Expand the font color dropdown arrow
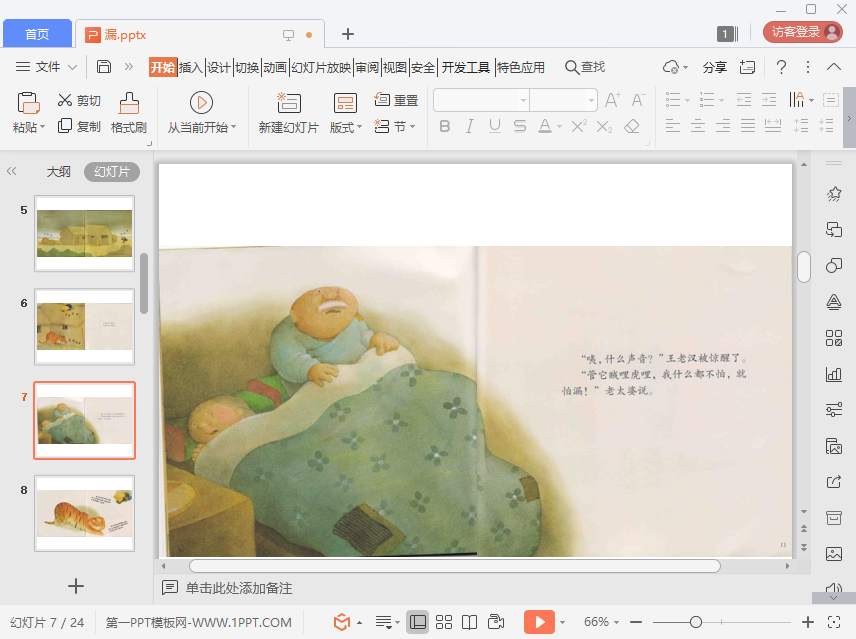This screenshot has height=639, width=856. [x=560, y=127]
